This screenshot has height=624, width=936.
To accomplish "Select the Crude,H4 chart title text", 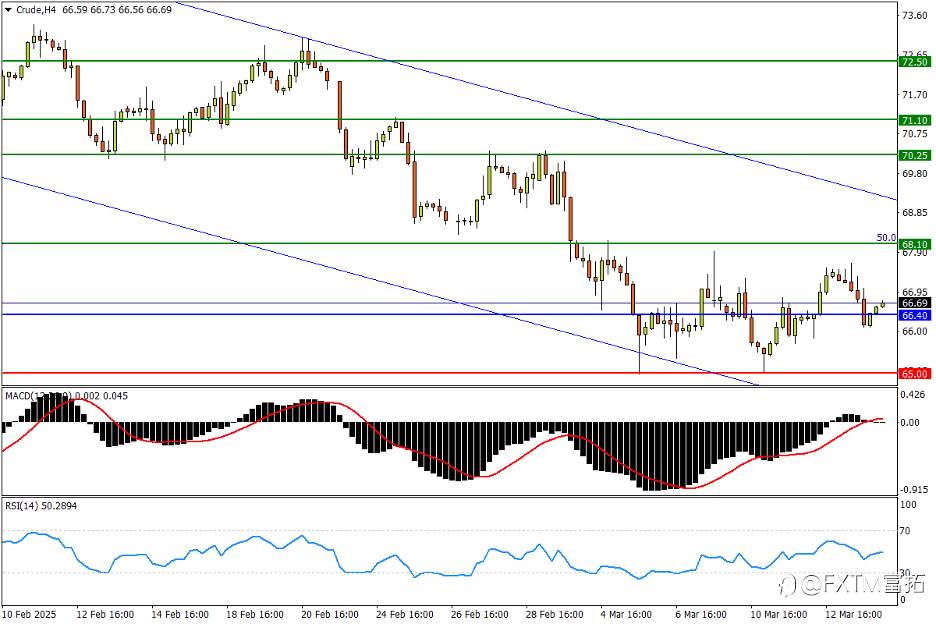I will click(36, 10).
